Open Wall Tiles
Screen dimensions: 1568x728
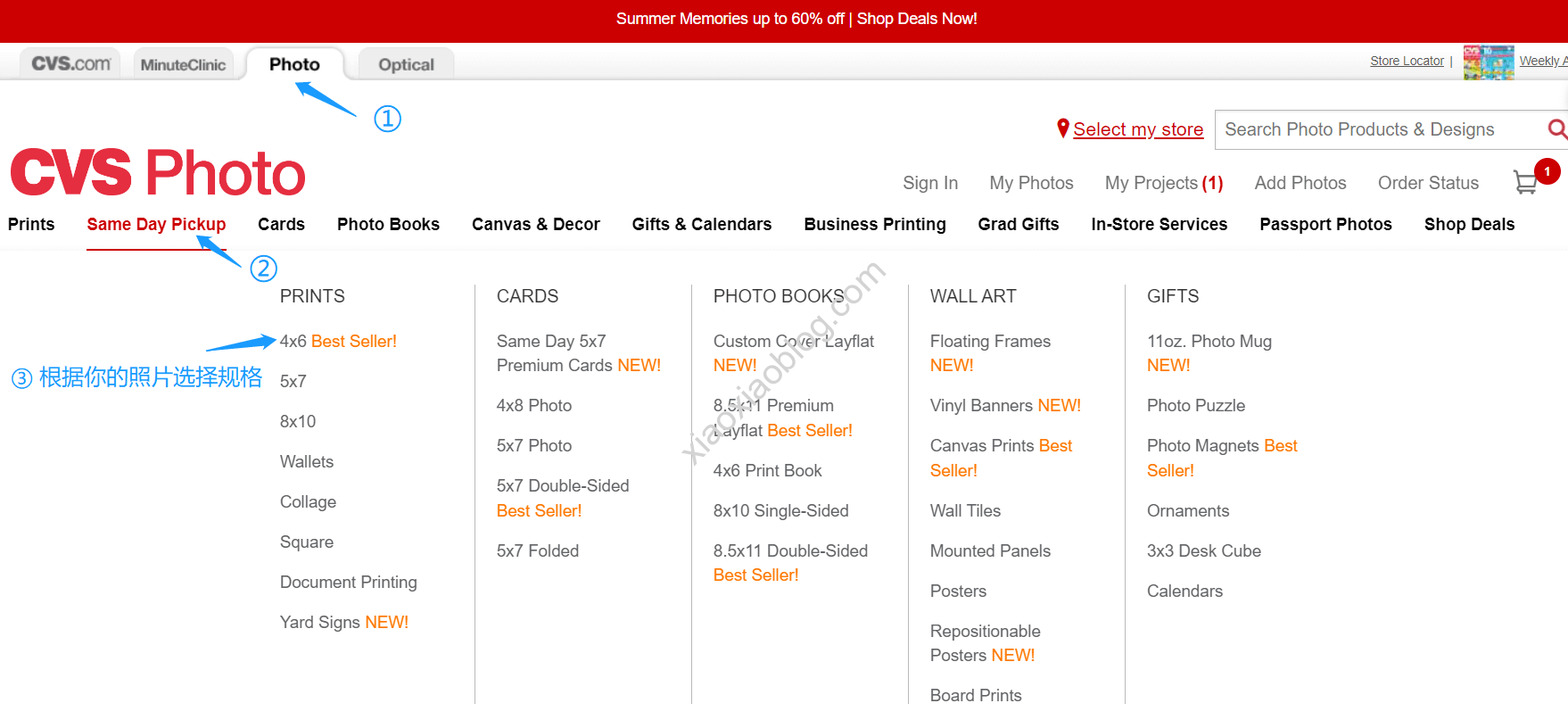(965, 510)
